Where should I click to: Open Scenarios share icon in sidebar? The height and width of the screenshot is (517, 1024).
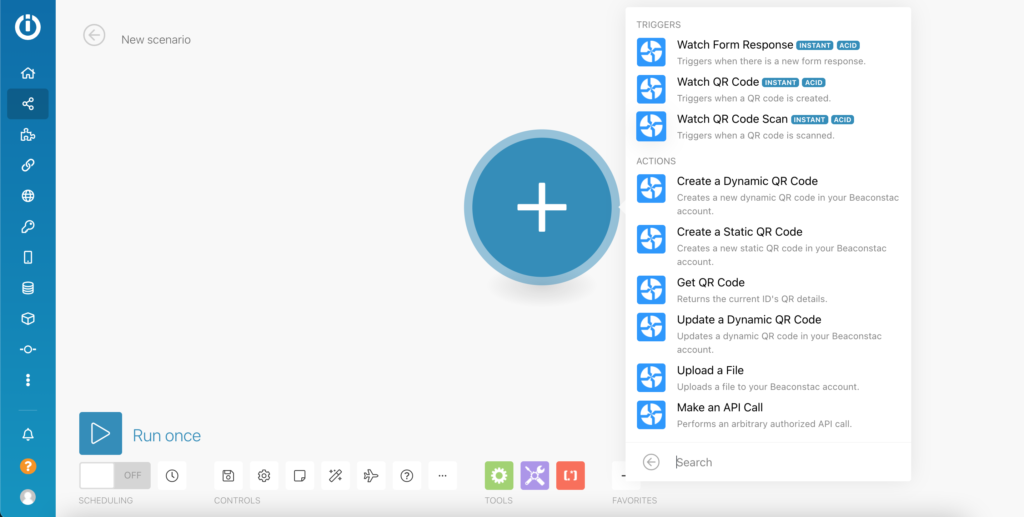pyautogui.click(x=28, y=104)
